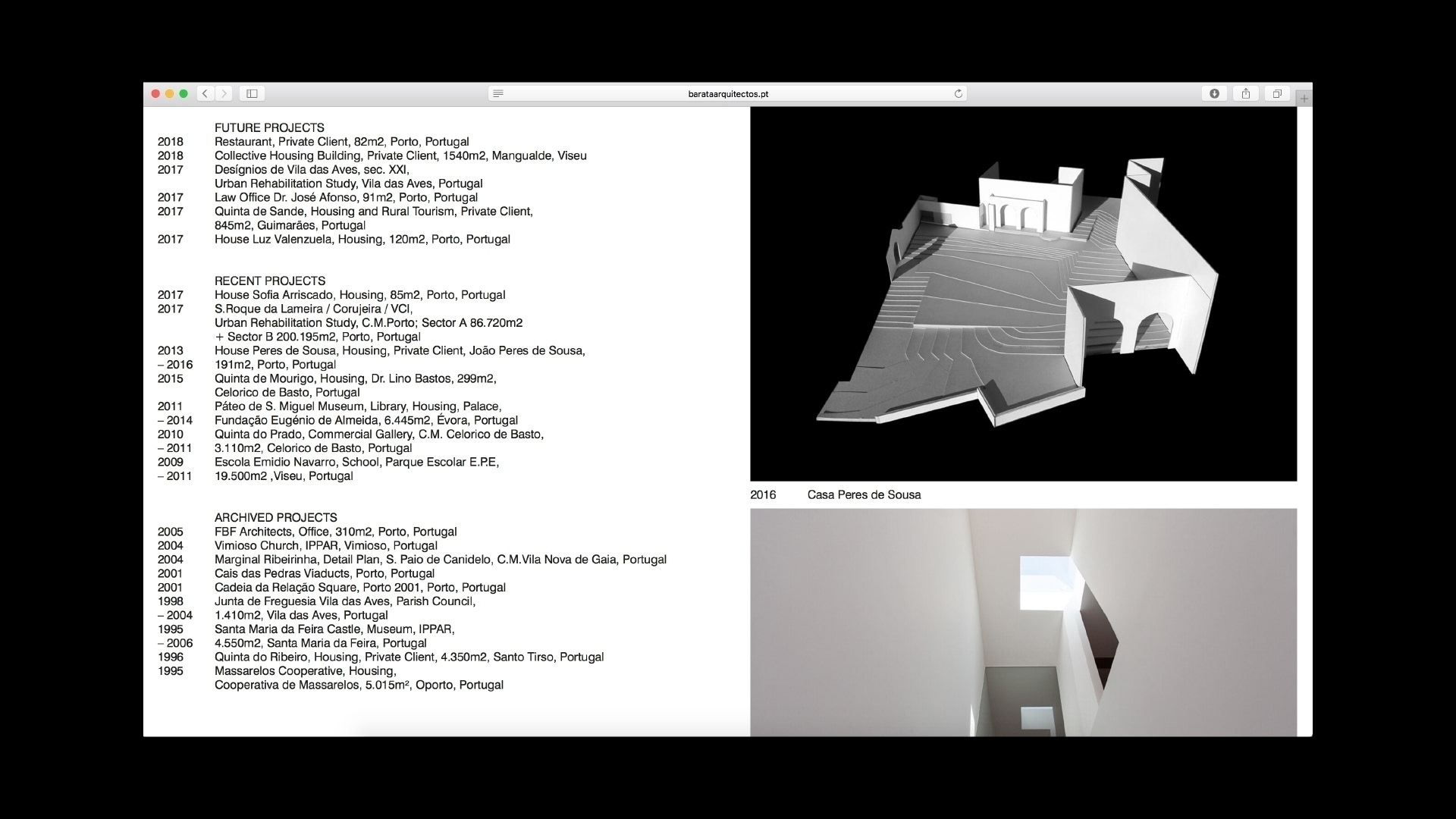
Task: Click the barataarquitectos.pt address field
Action: click(728, 94)
